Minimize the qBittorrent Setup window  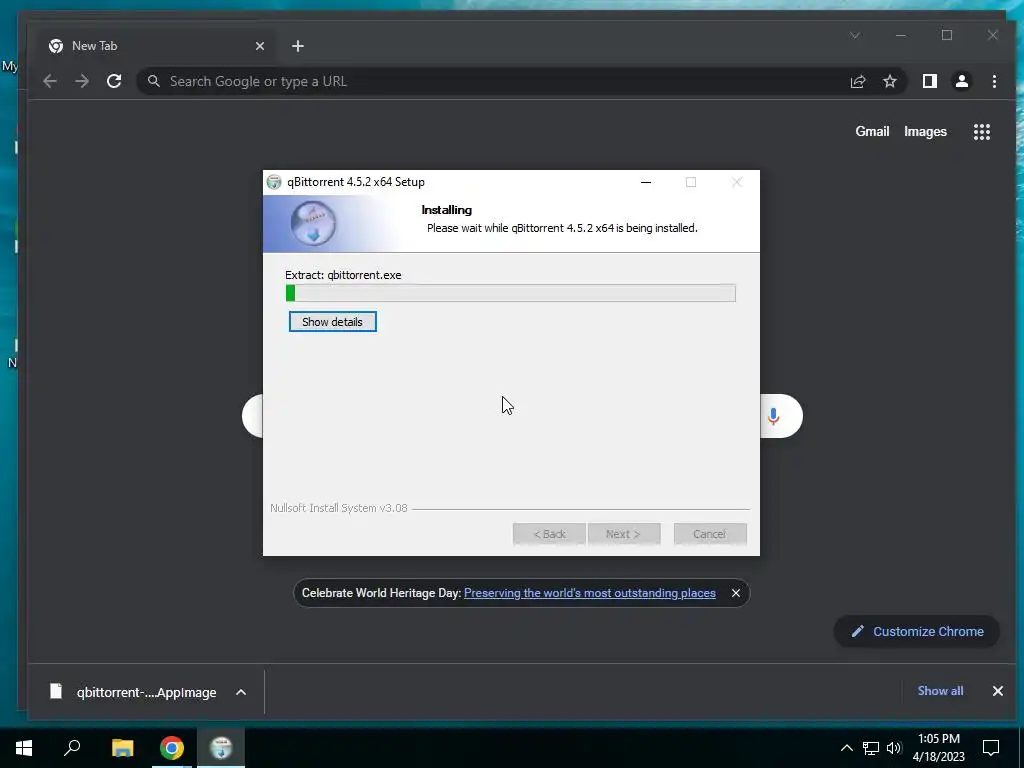click(x=646, y=182)
